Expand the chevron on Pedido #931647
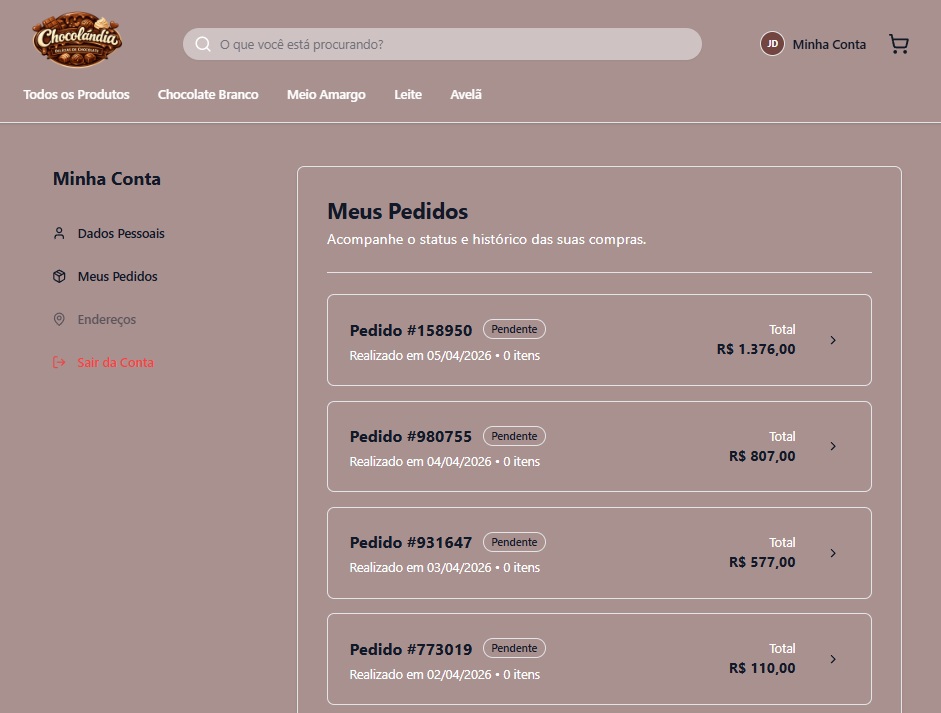 [833, 553]
